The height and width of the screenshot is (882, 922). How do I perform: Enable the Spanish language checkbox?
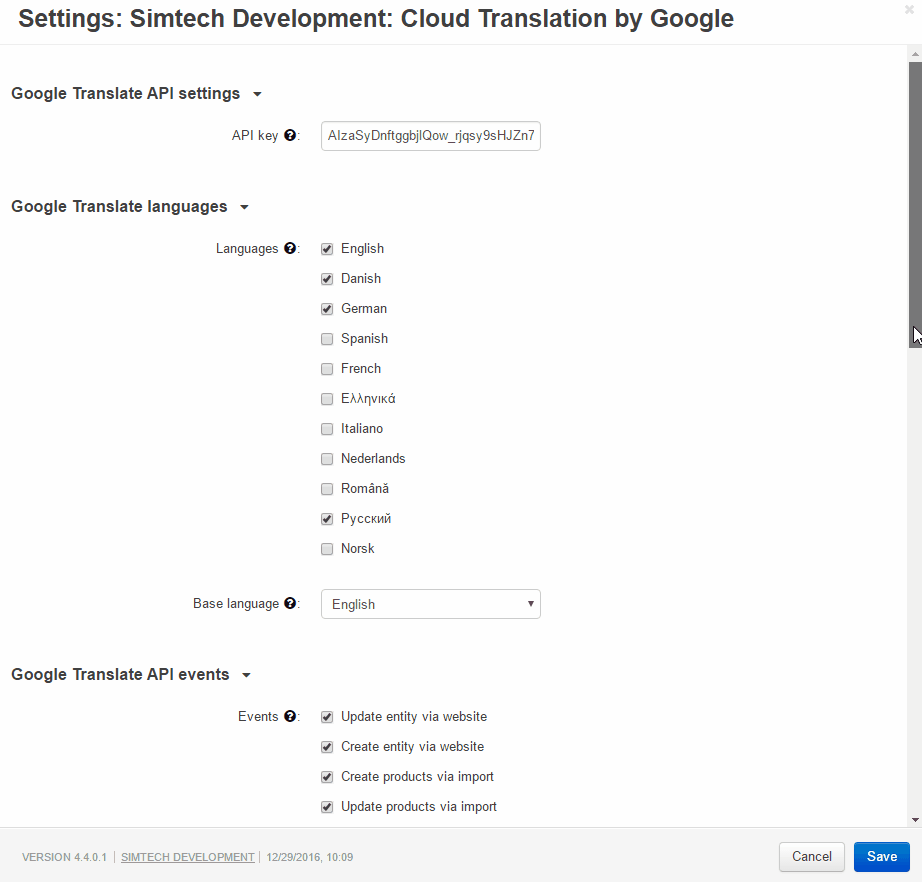point(327,339)
